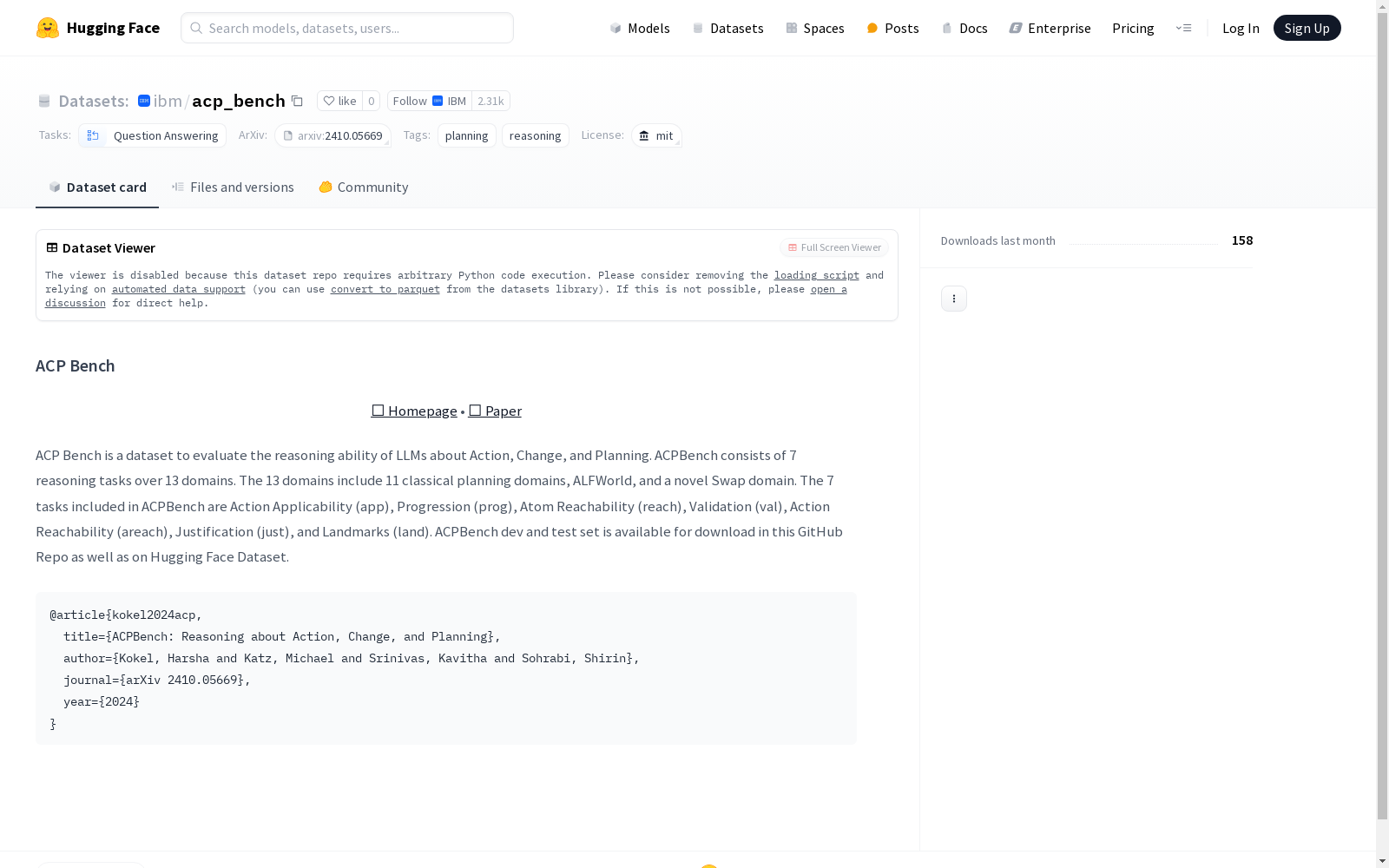The height and width of the screenshot is (868, 1389).
Task: Click the Dataset Viewer table icon
Action: (x=52, y=247)
